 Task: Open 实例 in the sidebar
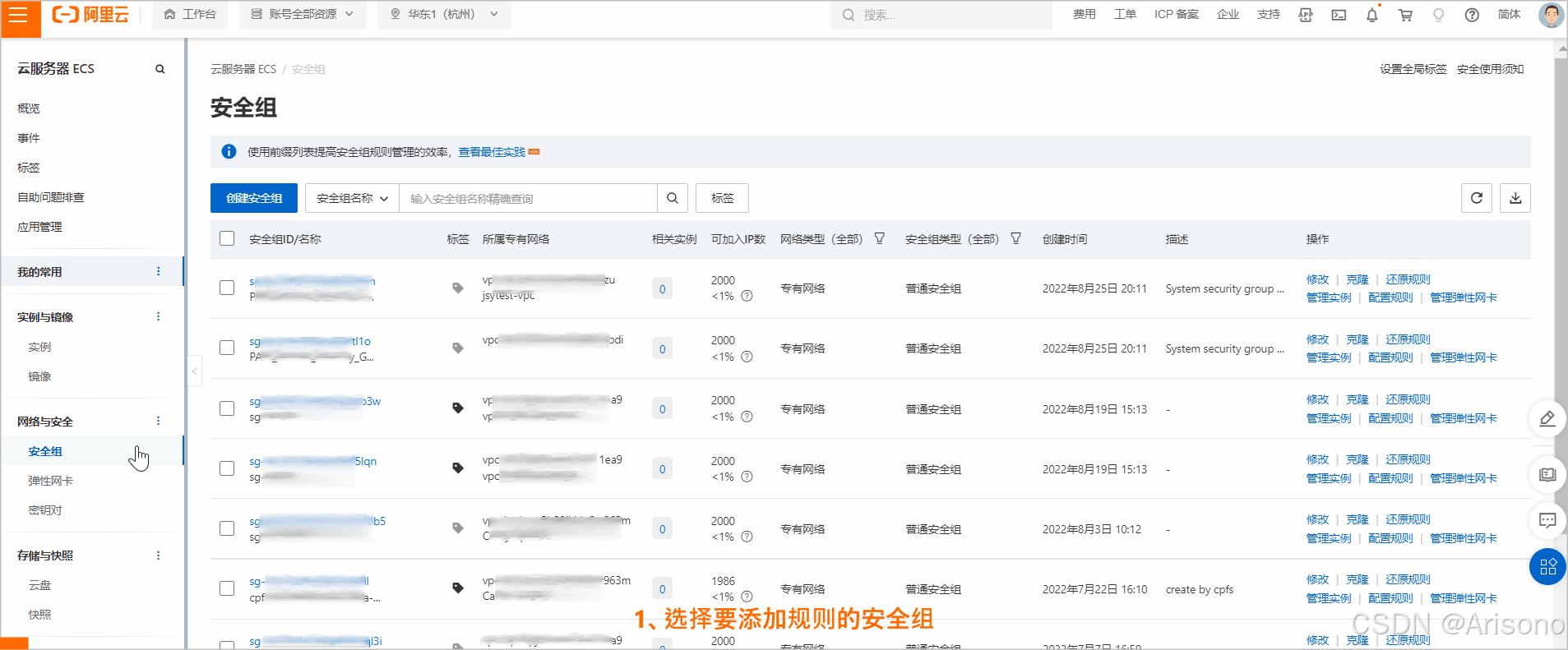(x=39, y=347)
